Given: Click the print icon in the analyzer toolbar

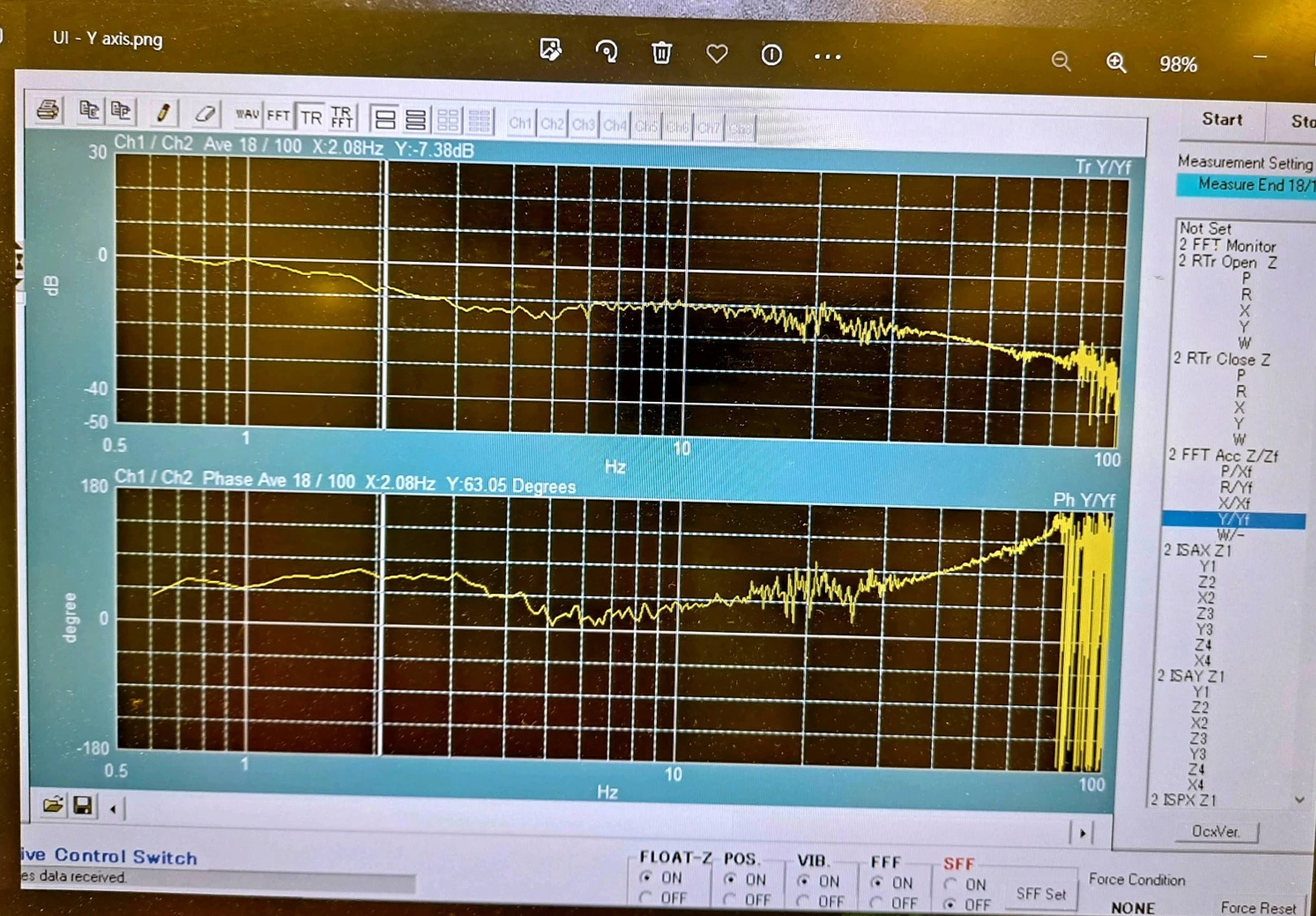Looking at the screenshot, I should point(48,109).
